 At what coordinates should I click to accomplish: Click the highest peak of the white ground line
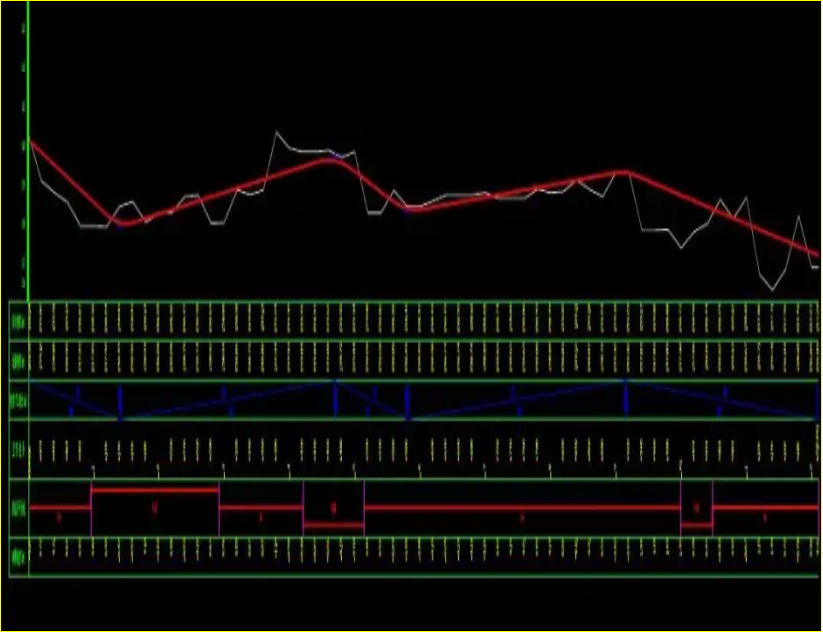(279, 132)
